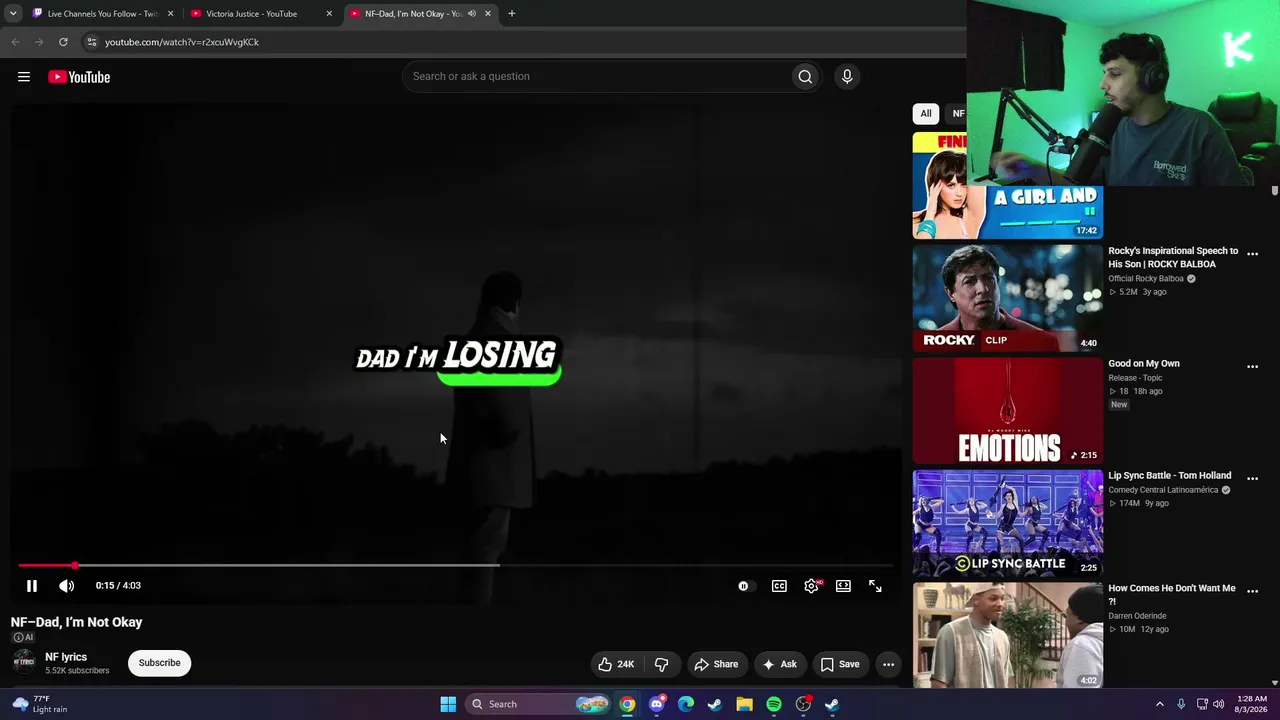This screenshot has height=720, width=1280.
Task: Open options for Rocky's Inspirational Speech video
Action: [x=1252, y=254]
